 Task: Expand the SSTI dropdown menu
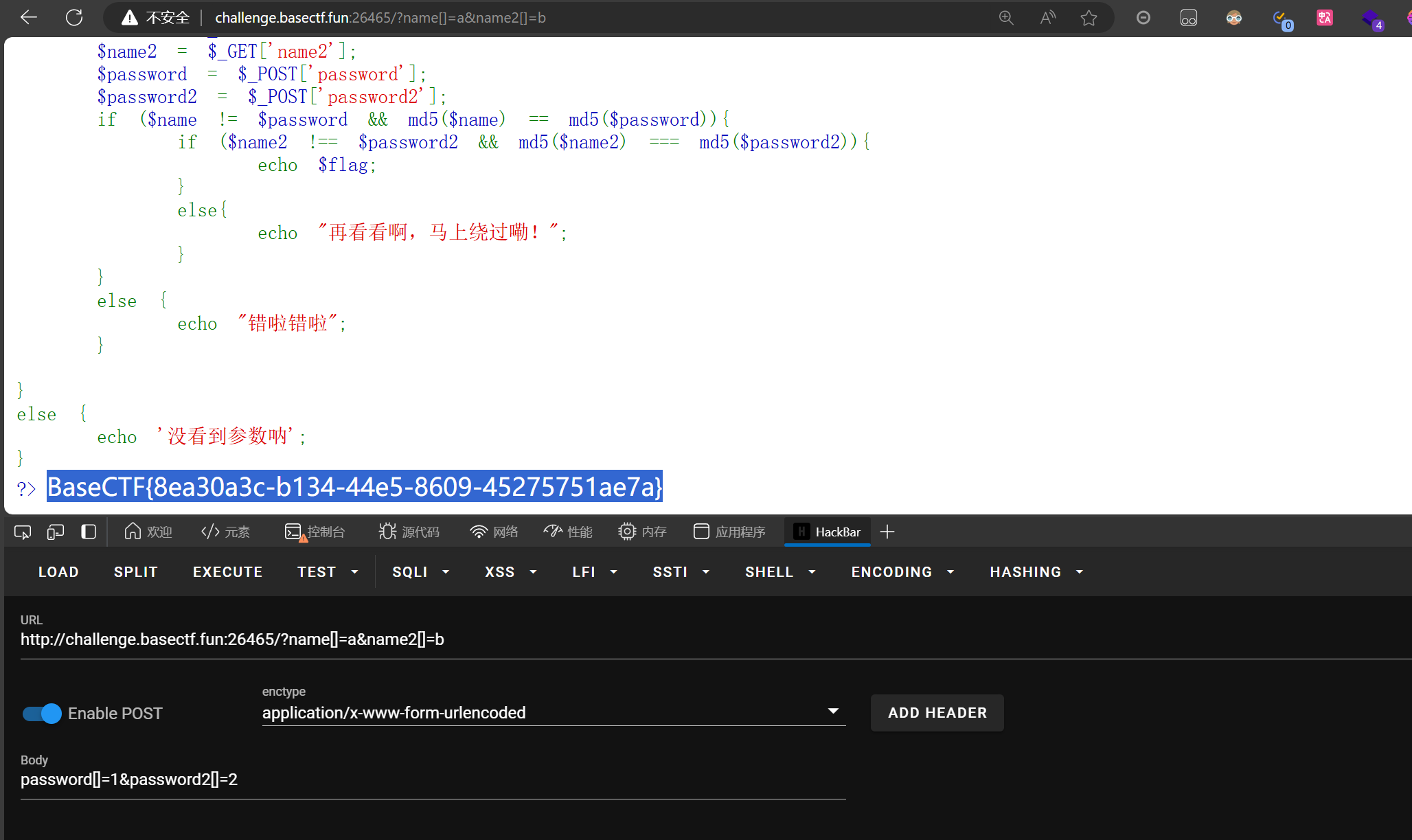click(x=681, y=572)
